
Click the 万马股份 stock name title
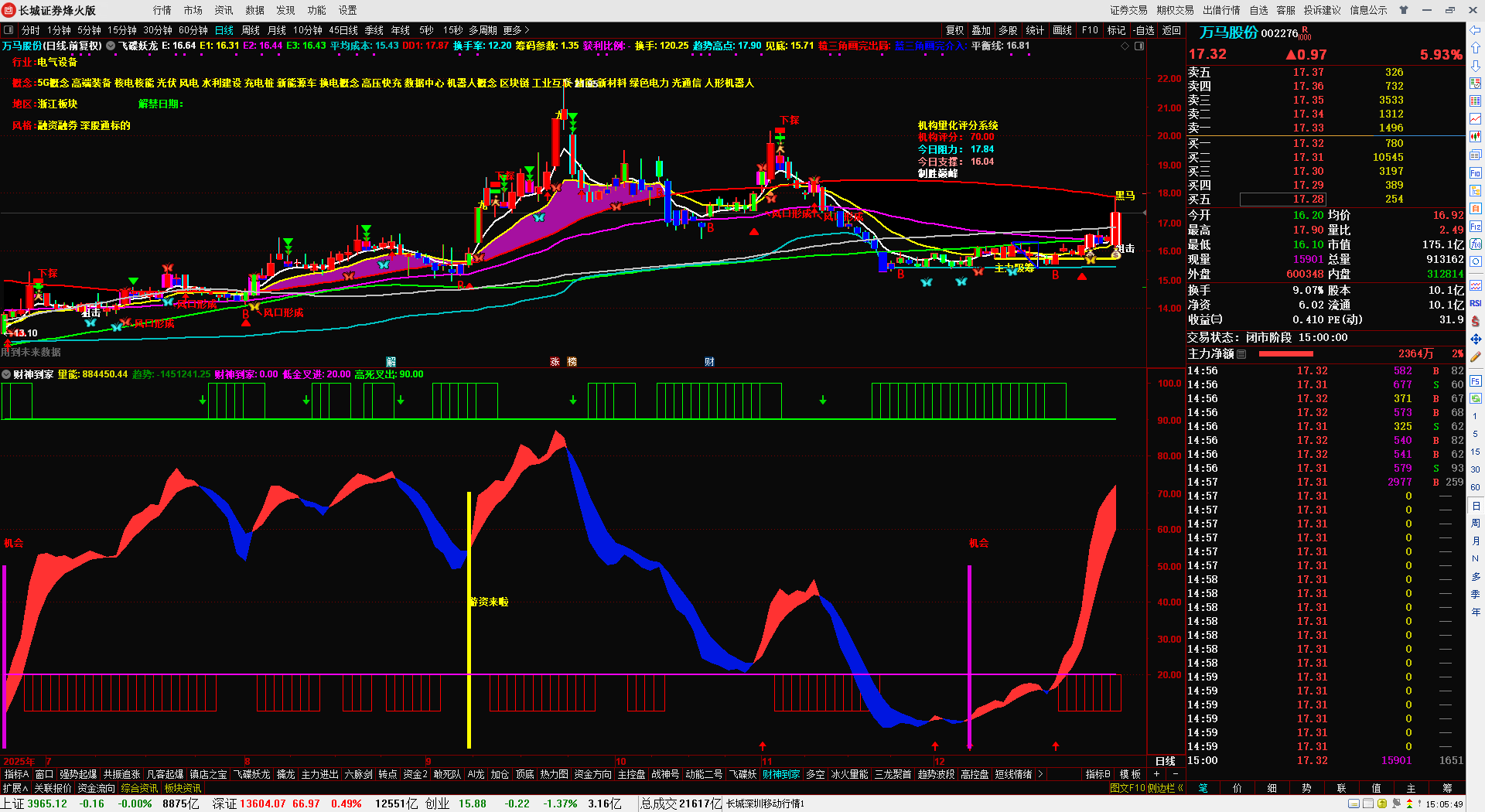(x=1228, y=32)
